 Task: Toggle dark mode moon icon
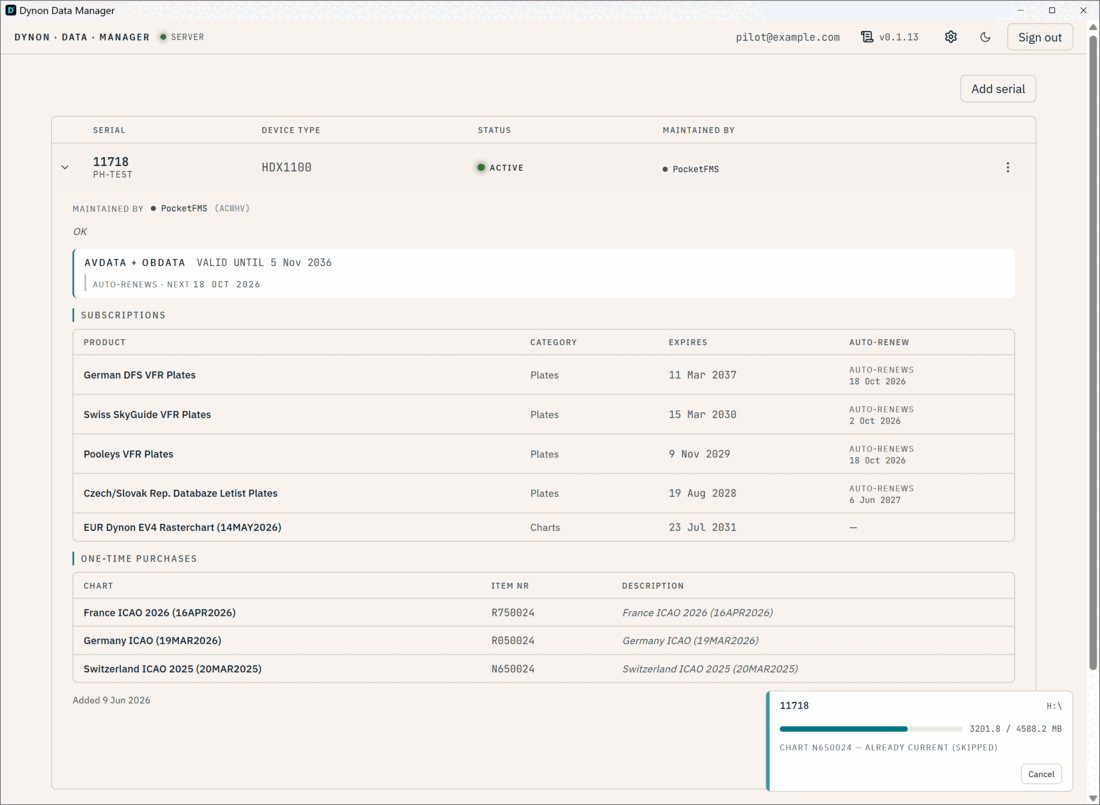[985, 37]
